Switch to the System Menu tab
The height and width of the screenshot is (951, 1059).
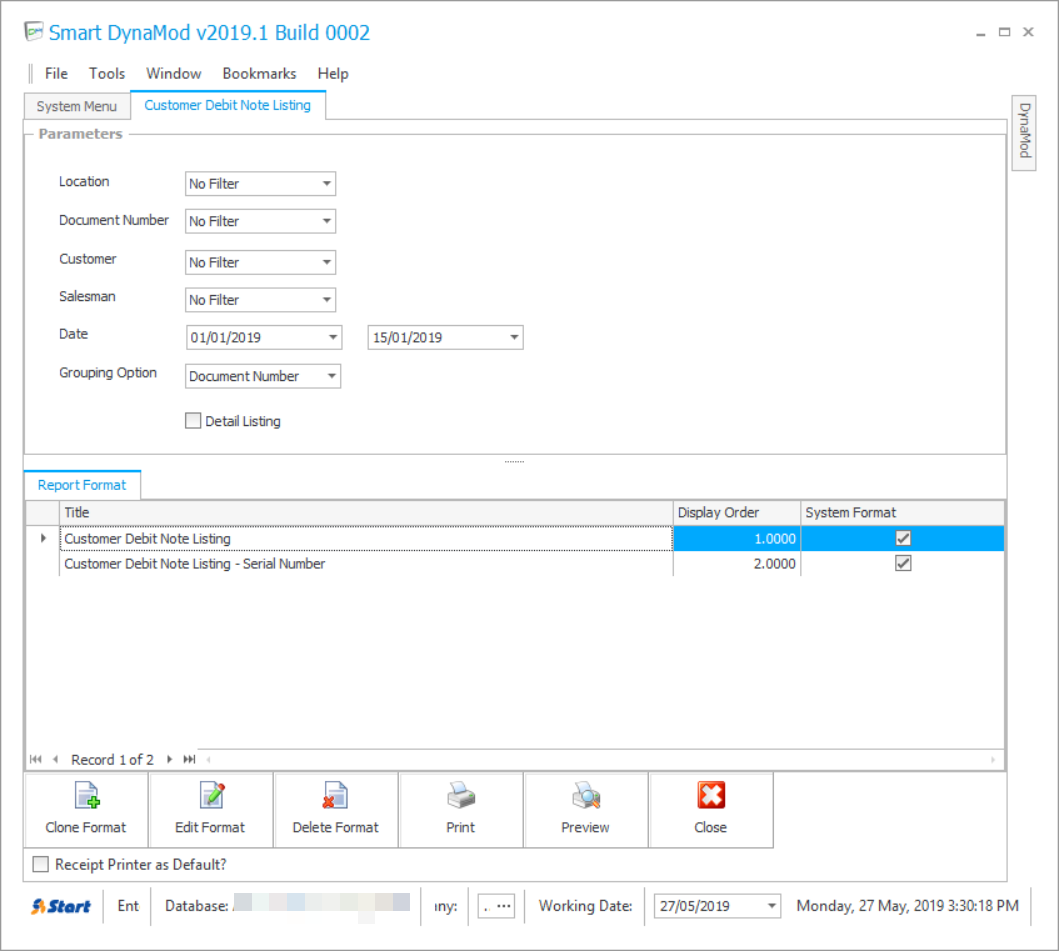(77, 106)
